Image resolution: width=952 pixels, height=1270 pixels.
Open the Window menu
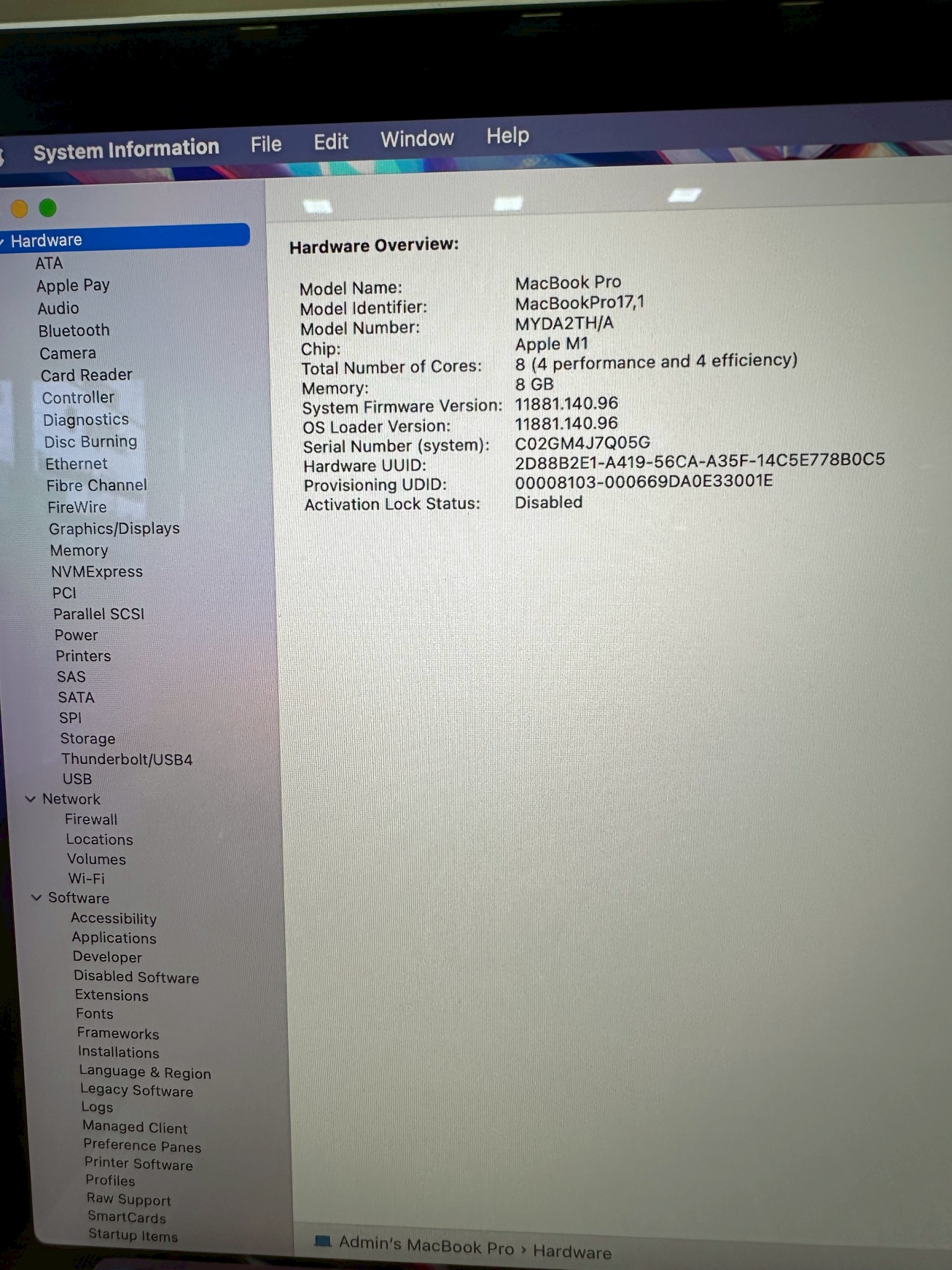pos(417,139)
